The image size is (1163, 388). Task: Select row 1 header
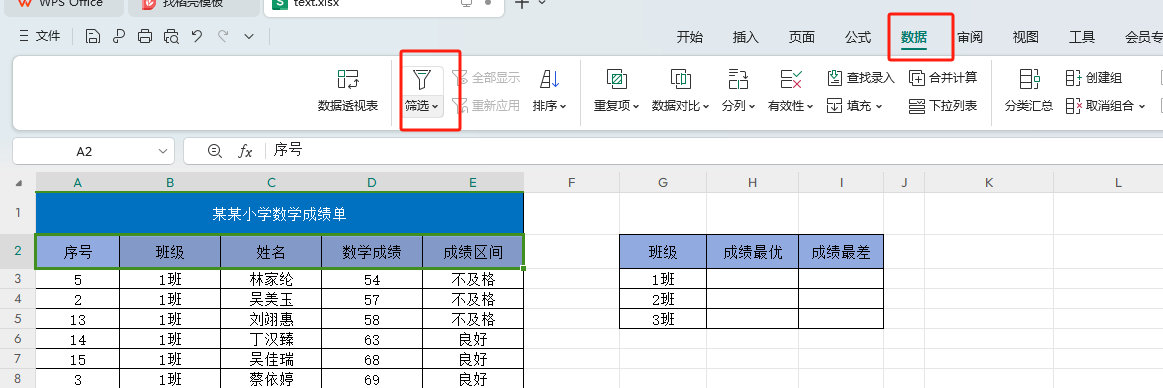click(x=18, y=214)
